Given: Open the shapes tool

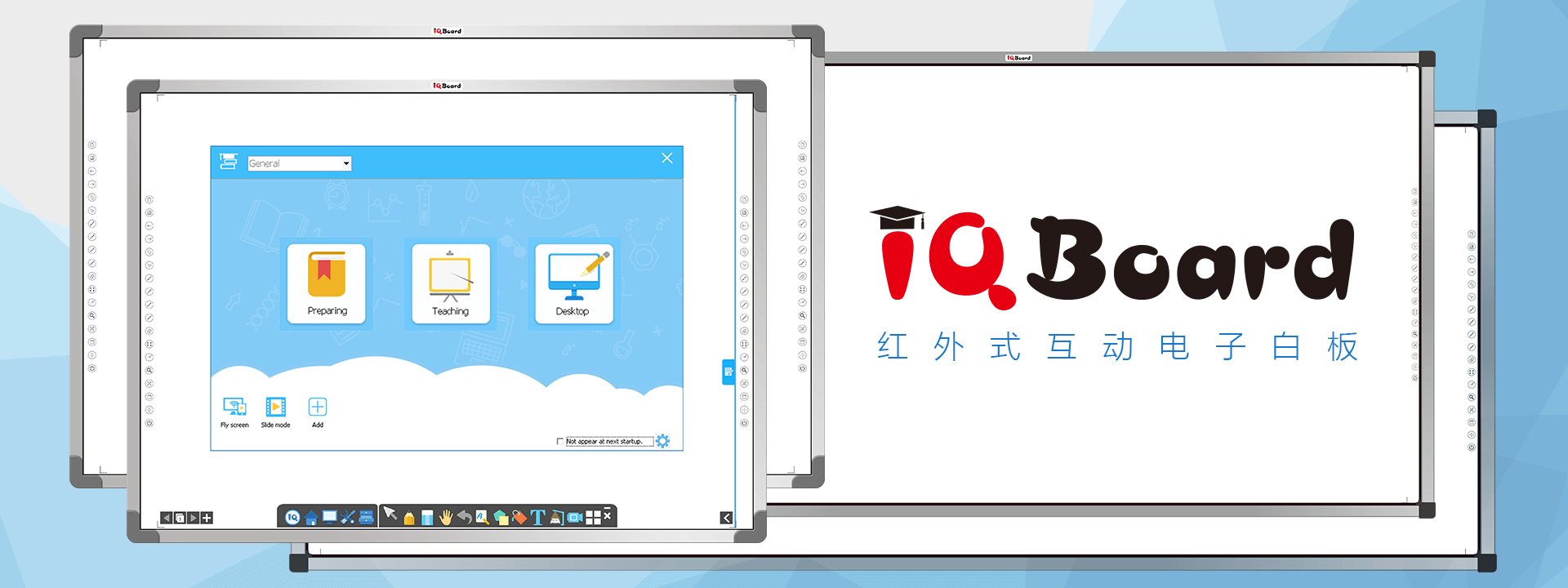Looking at the screenshot, I should click(x=501, y=518).
